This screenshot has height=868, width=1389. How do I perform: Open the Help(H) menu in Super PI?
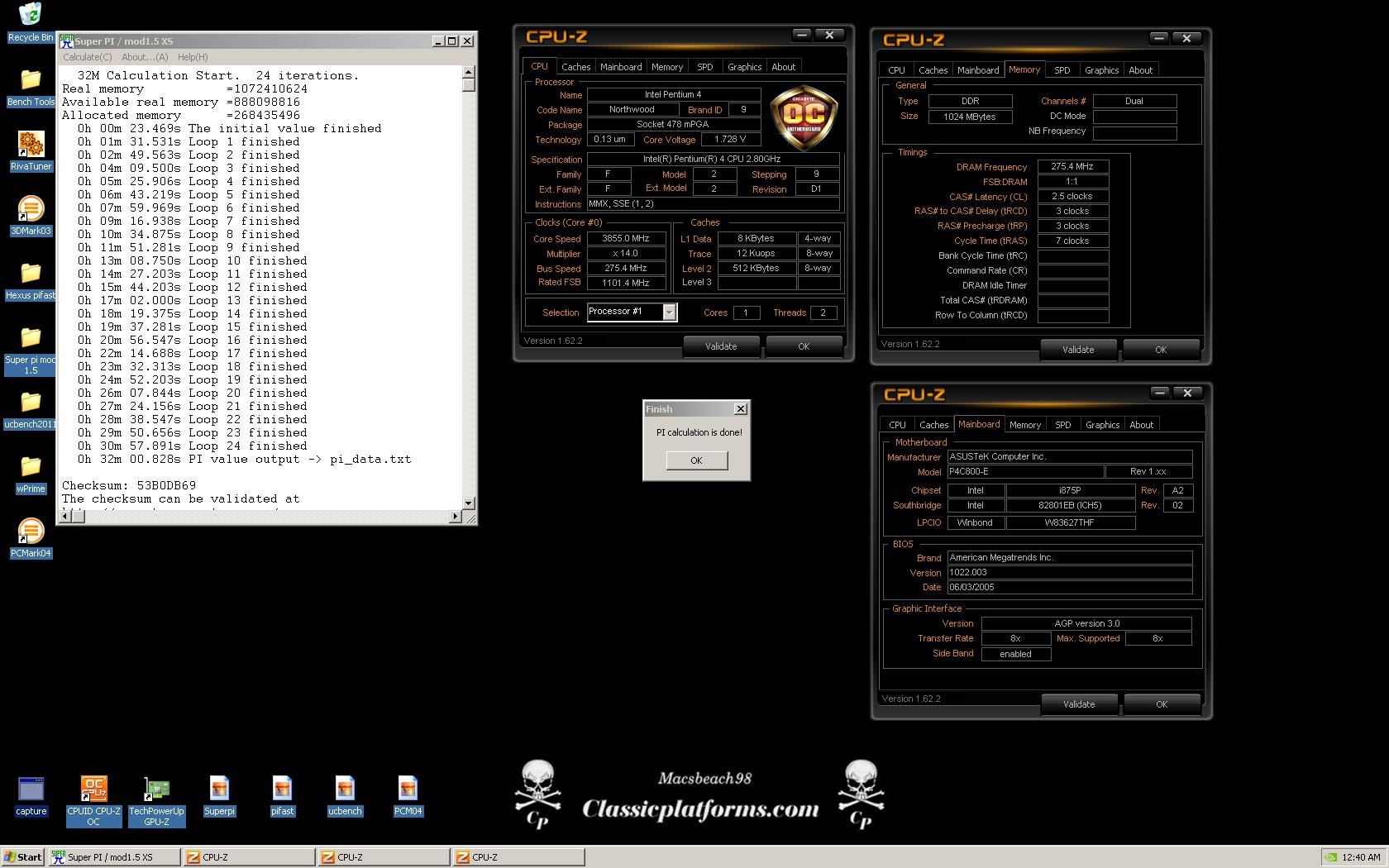coord(193,57)
